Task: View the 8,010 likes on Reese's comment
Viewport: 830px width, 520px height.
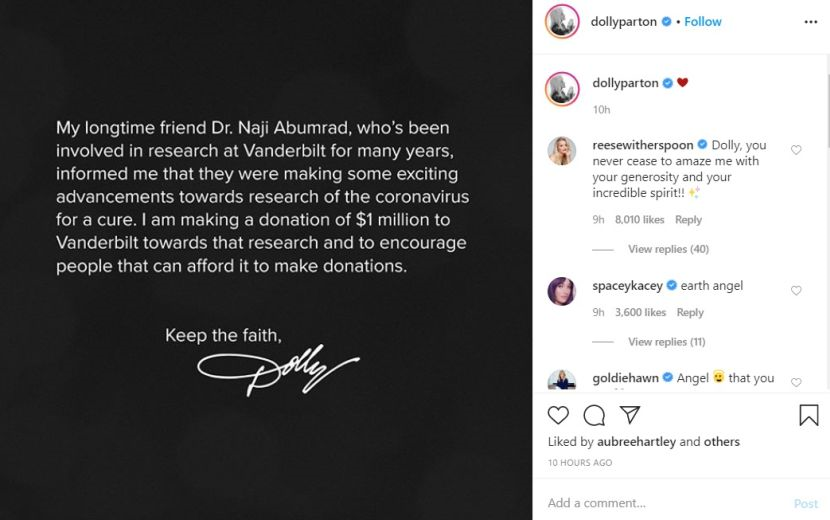Action: (x=639, y=220)
